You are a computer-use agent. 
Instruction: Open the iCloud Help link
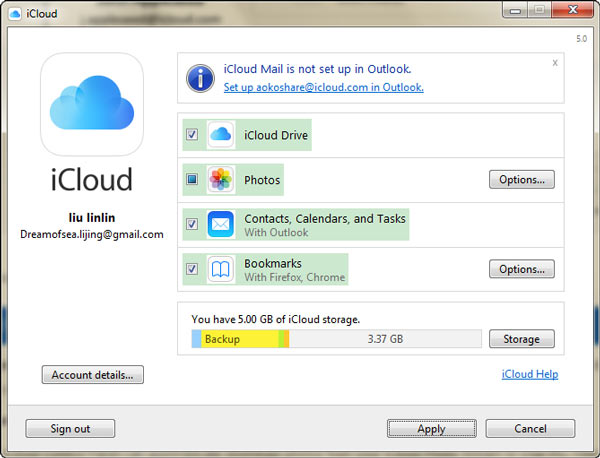point(530,374)
